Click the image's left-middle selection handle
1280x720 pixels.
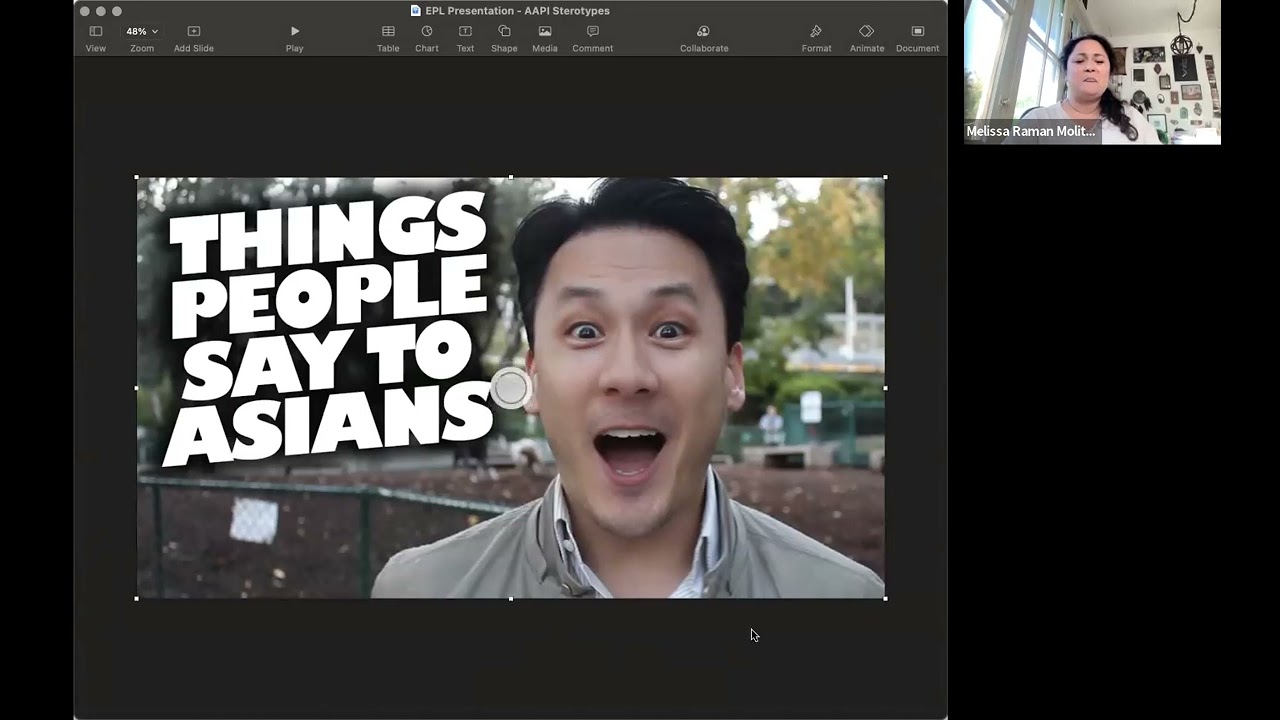point(137,388)
